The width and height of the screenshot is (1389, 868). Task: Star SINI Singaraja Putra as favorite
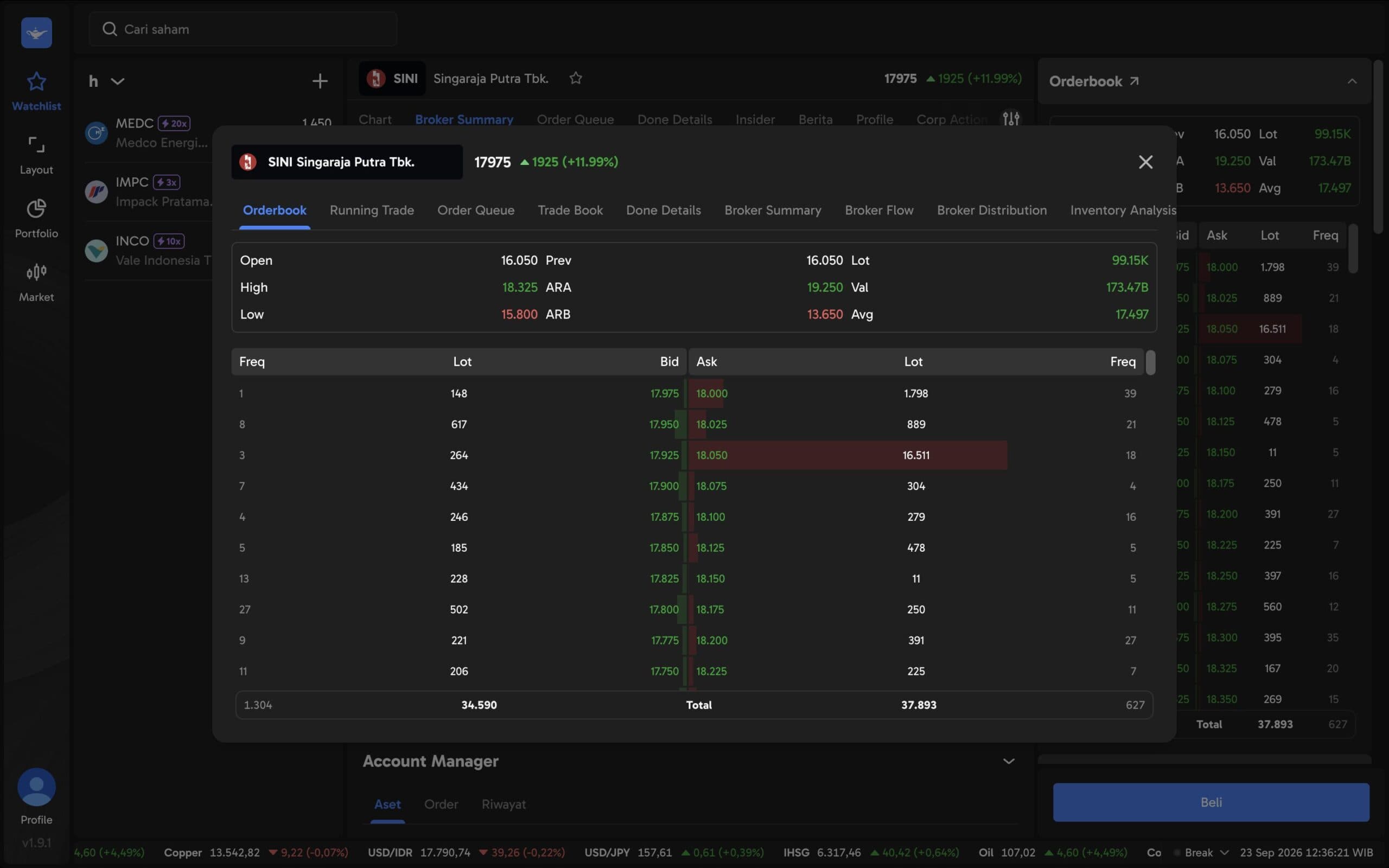tap(576, 78)
